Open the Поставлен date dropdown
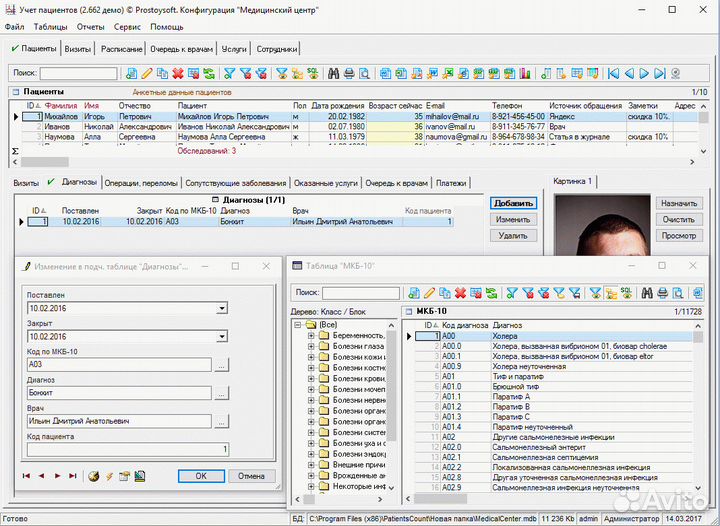 click(x=221, y=309)
